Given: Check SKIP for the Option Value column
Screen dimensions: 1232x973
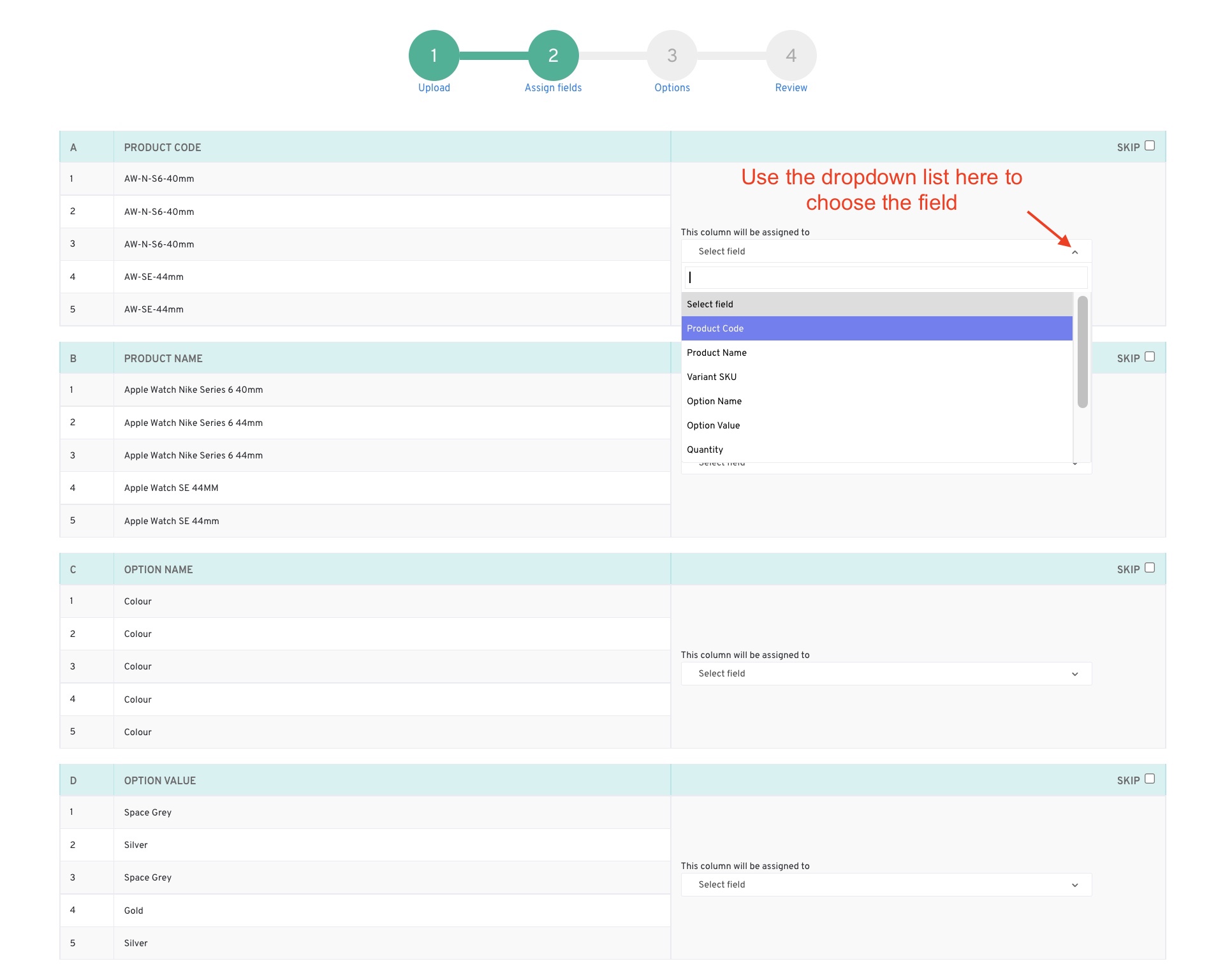Looking at the screenshot, I should (x=1150, y=779).
